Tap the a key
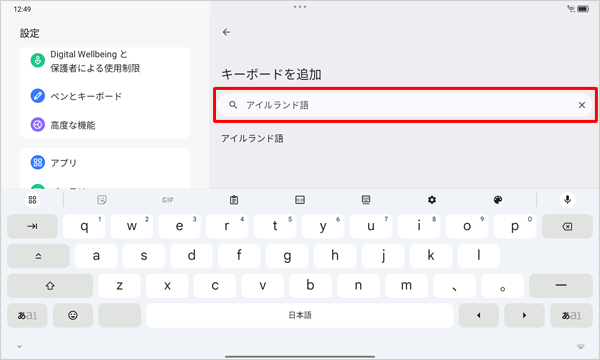Image resolution: width=600 pixels, height=360 pixels. click(x=96, y=256)
